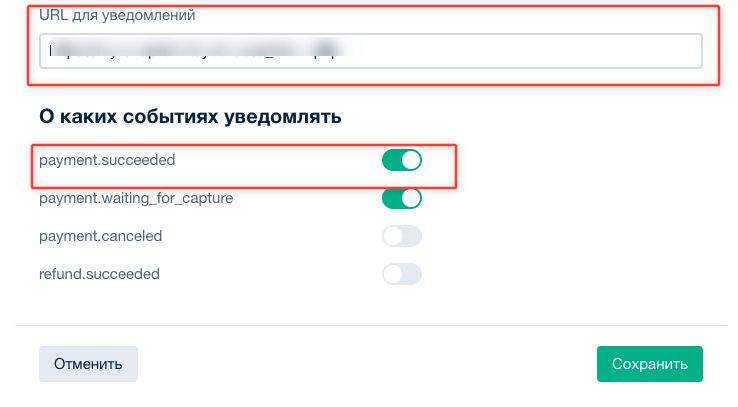738x407 pixels.
Task: Click the notification URL input field
Action: point(370,51)
